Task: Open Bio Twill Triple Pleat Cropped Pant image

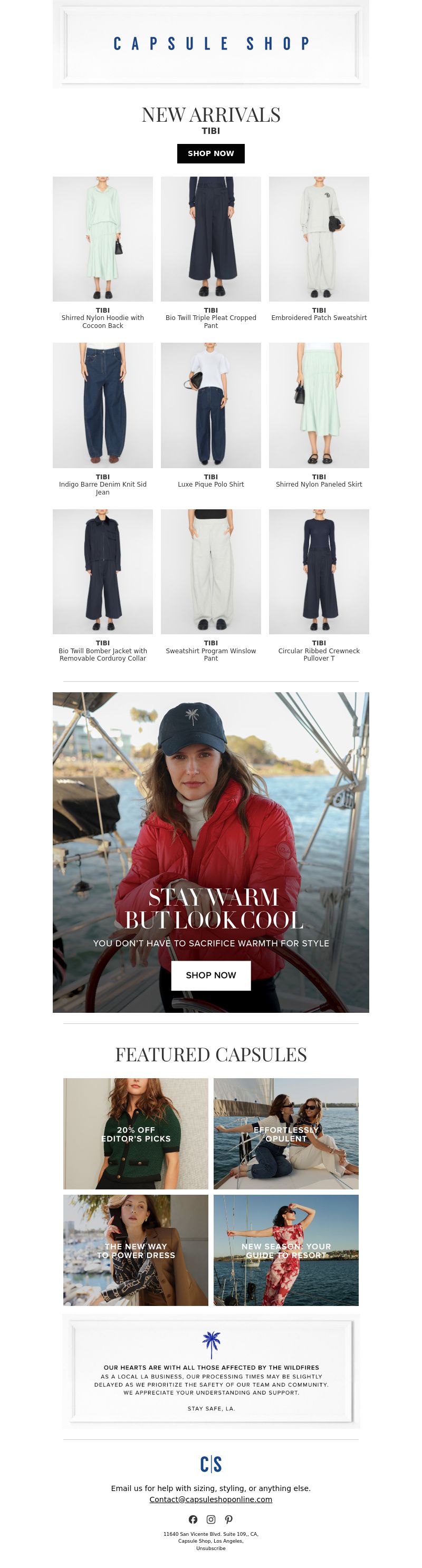Action: [210, 239]
